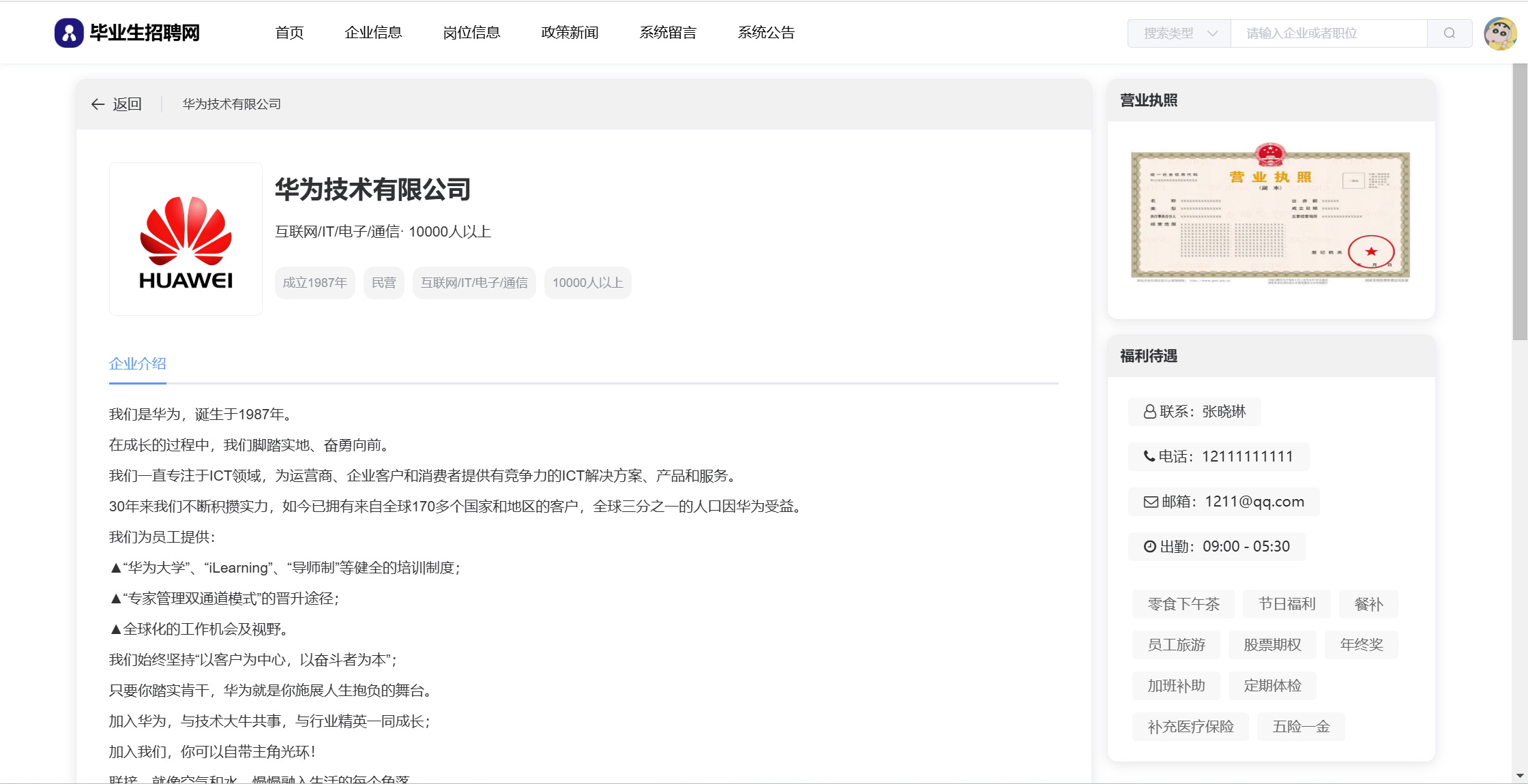Go to 岗位信息 navigation item
This screenshot has height=784, width=1528.
pyautogui.click(x=471, y=33)
